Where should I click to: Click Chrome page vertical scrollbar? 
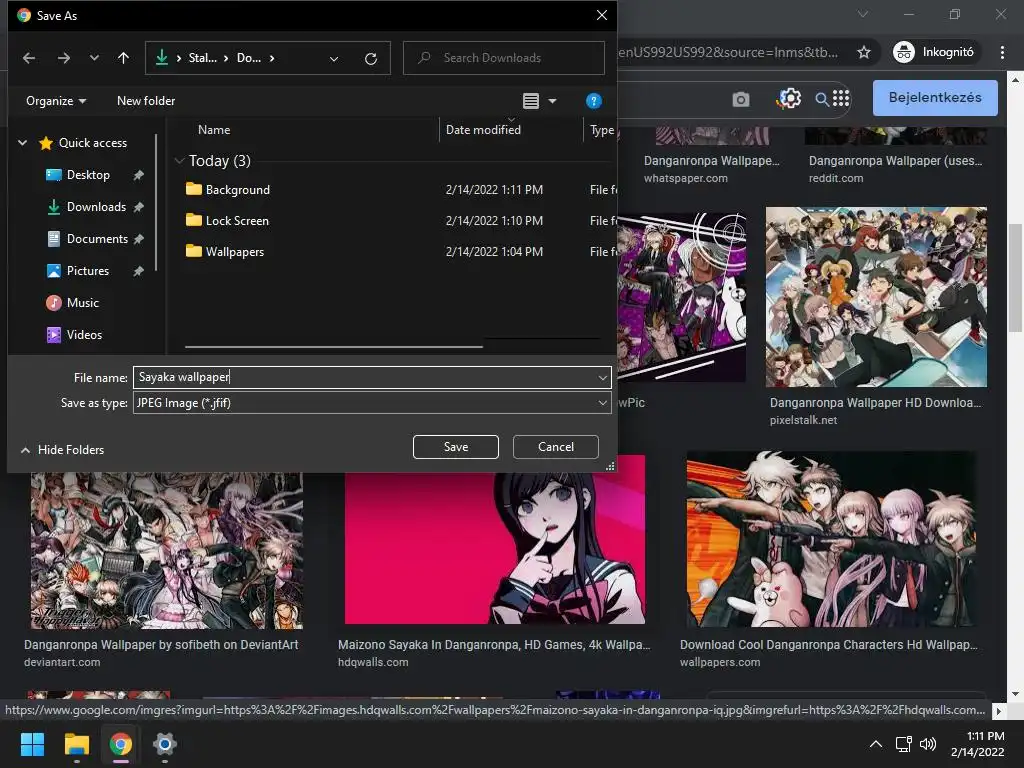point(1015,276)
